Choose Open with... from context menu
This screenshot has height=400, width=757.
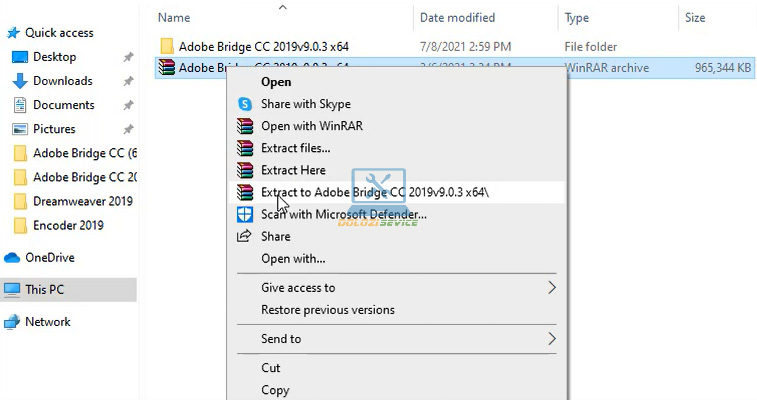coord(292,258)
